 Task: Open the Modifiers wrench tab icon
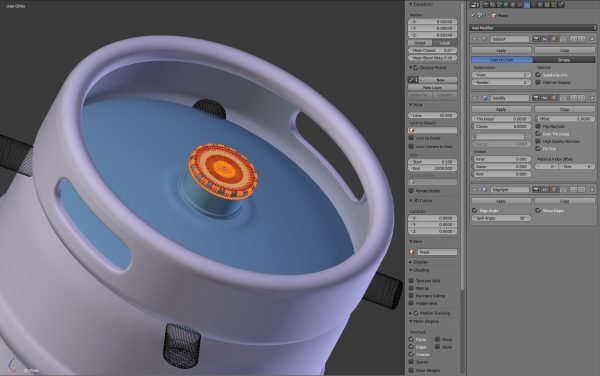527,5
